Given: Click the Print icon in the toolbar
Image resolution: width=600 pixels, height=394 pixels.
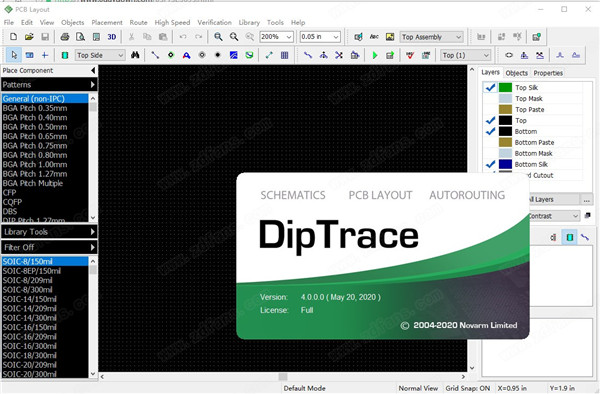Looking at the screenshot, I should coord(65,37).
